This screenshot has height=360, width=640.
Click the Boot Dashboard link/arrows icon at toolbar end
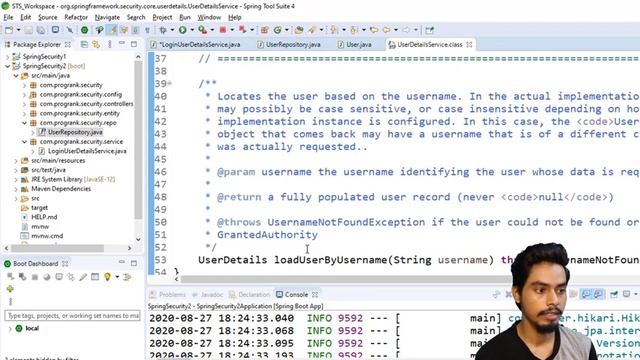pyautogui.click(x=127, y=277)
